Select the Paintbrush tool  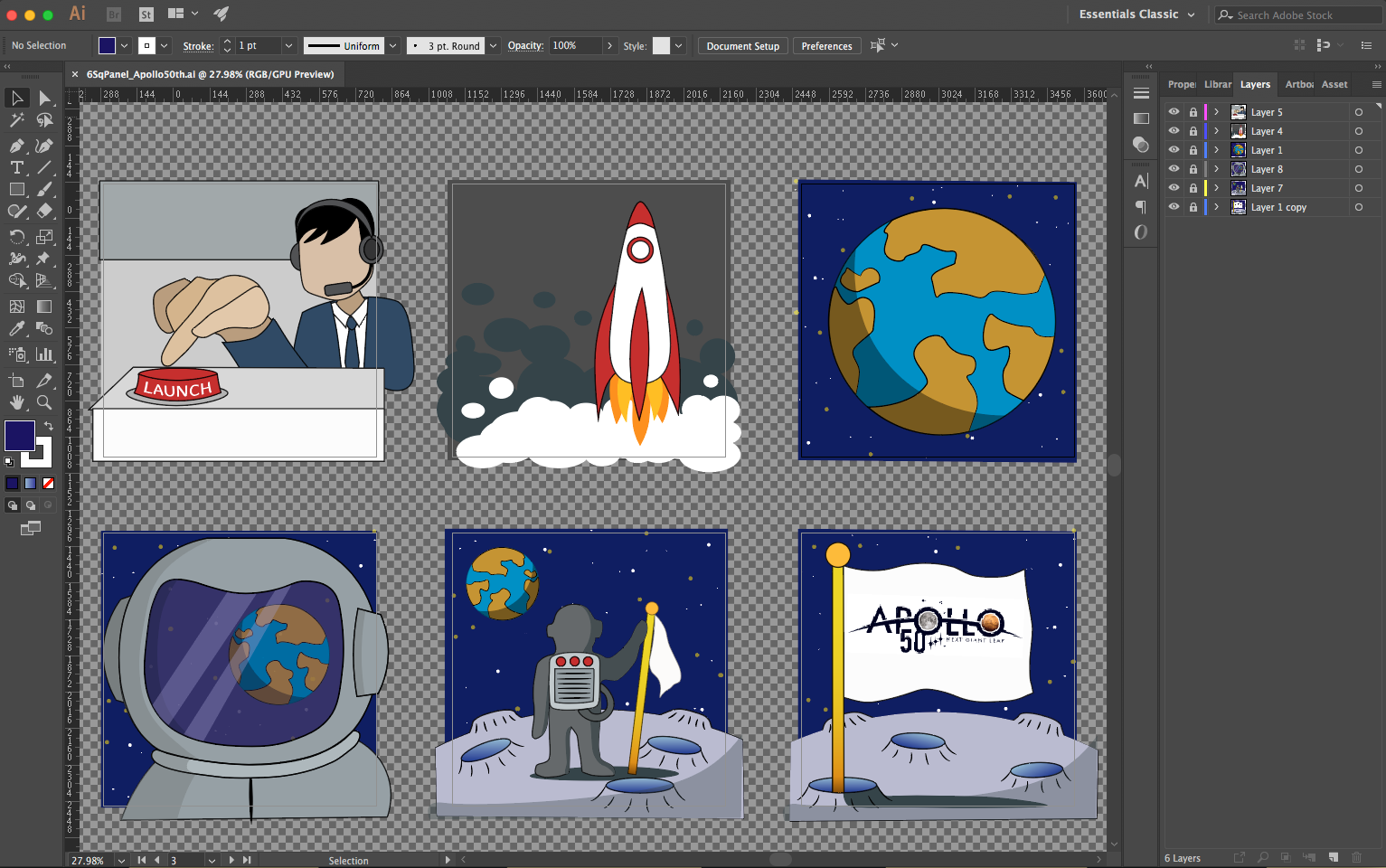click(44, 190)
